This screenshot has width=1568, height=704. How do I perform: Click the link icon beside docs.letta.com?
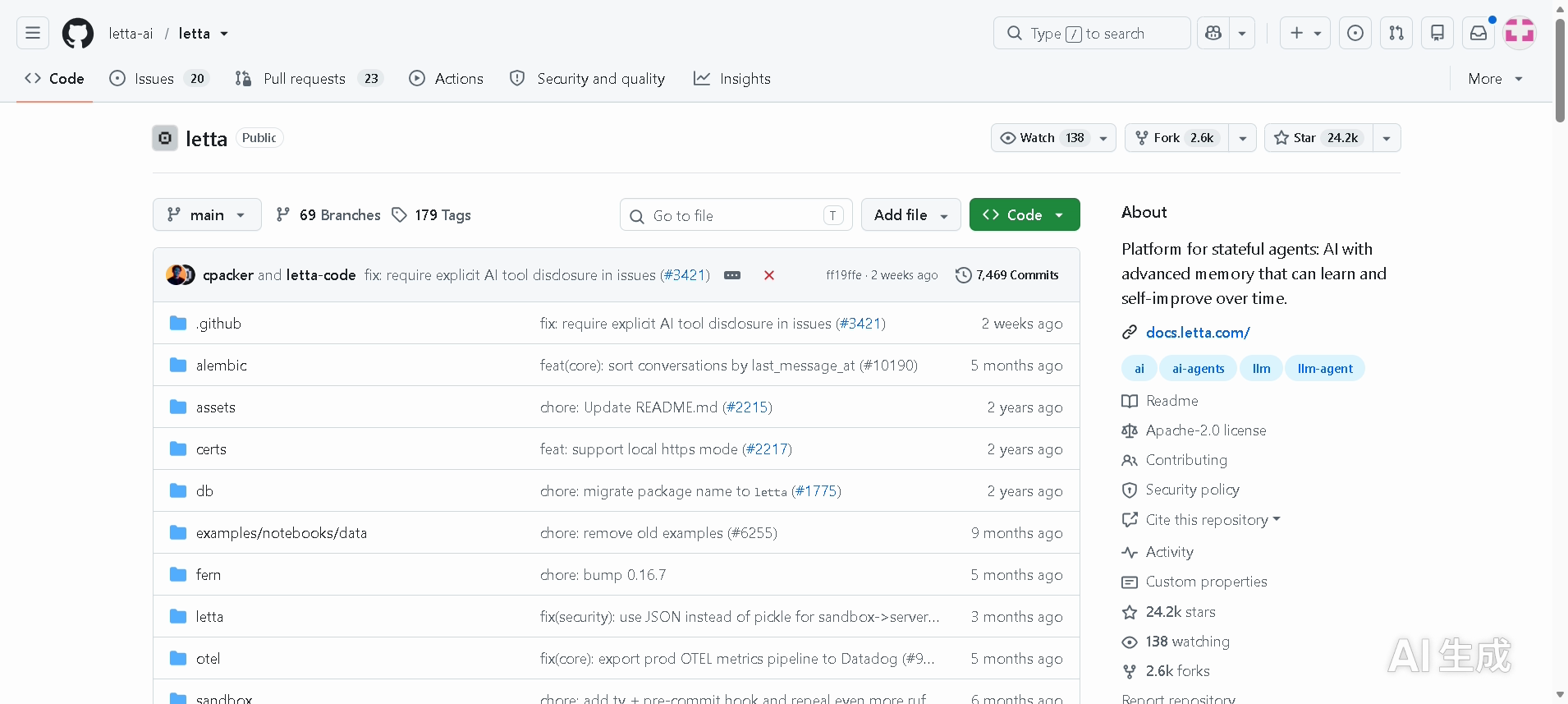tap(1130, 332)
